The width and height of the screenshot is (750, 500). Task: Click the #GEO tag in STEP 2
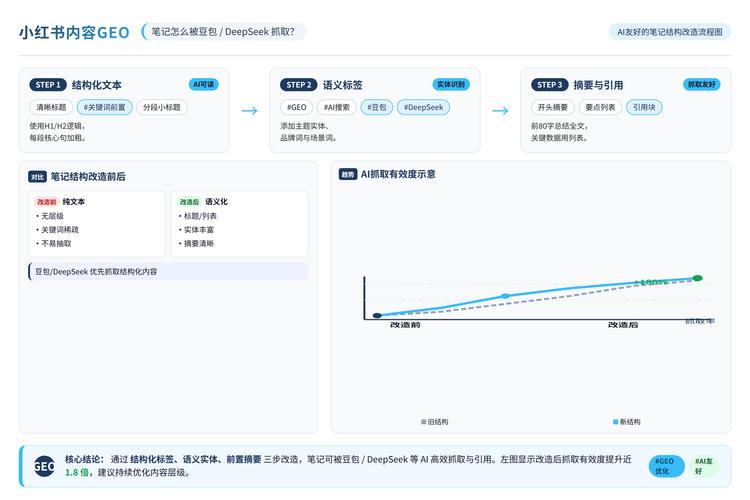(x=297, y=107)
